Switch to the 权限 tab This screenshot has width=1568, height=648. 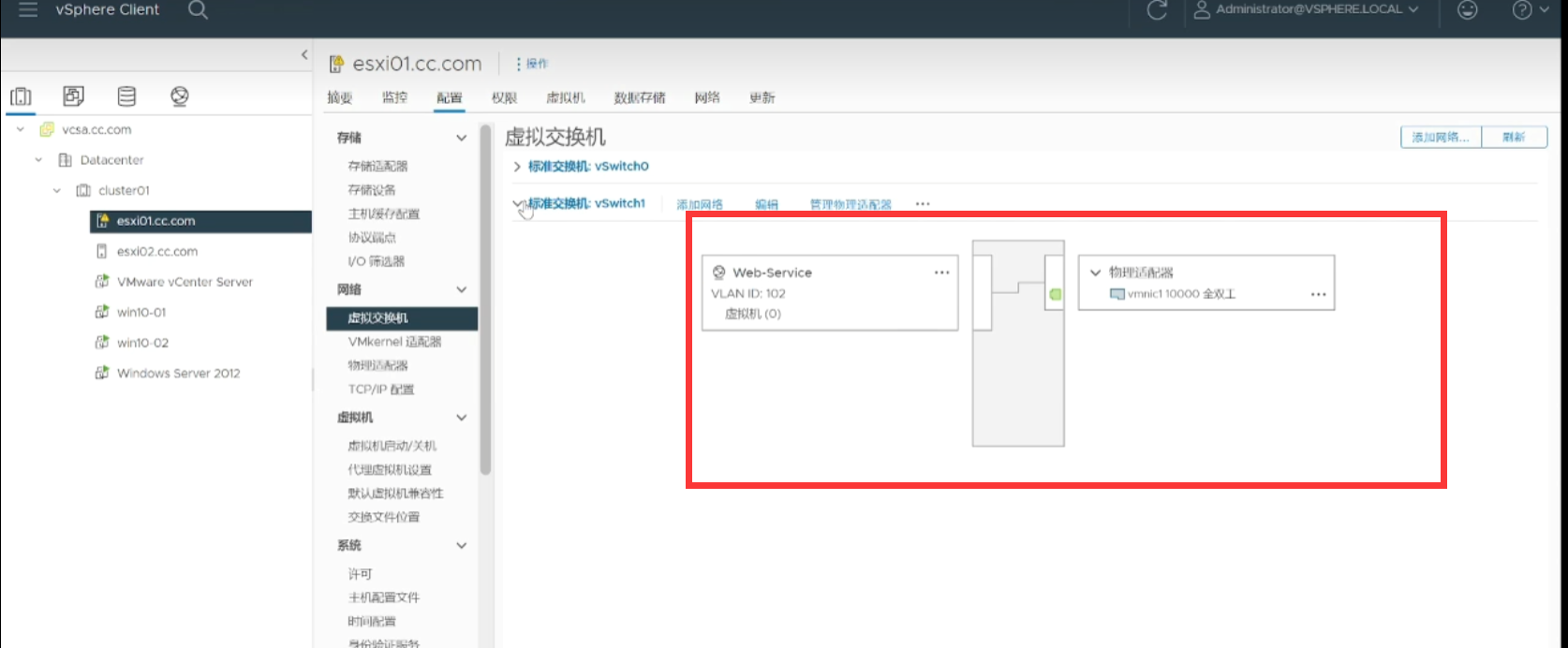coord(504,97)
